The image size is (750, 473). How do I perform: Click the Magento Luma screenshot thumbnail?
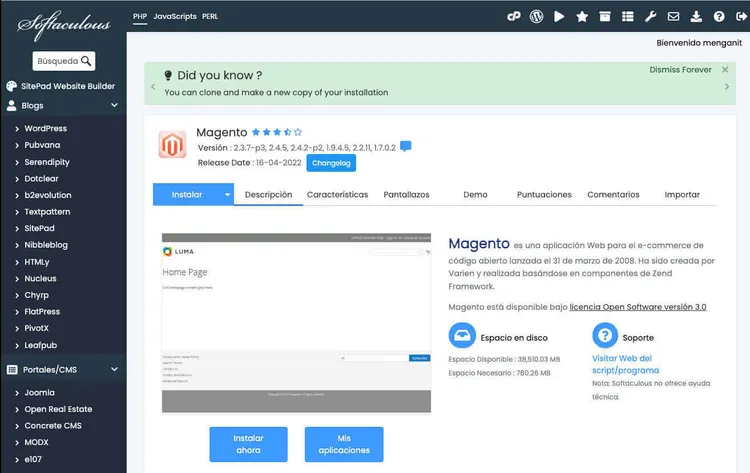tap(296, 323)
